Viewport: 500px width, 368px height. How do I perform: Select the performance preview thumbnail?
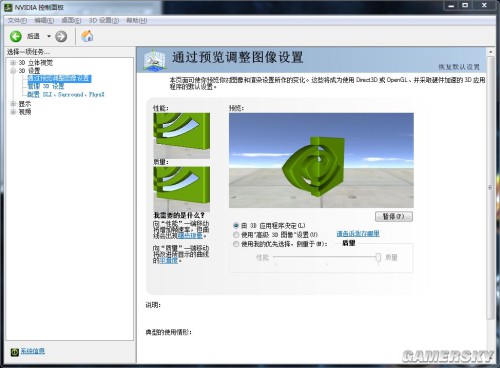[x=181, y=135]
